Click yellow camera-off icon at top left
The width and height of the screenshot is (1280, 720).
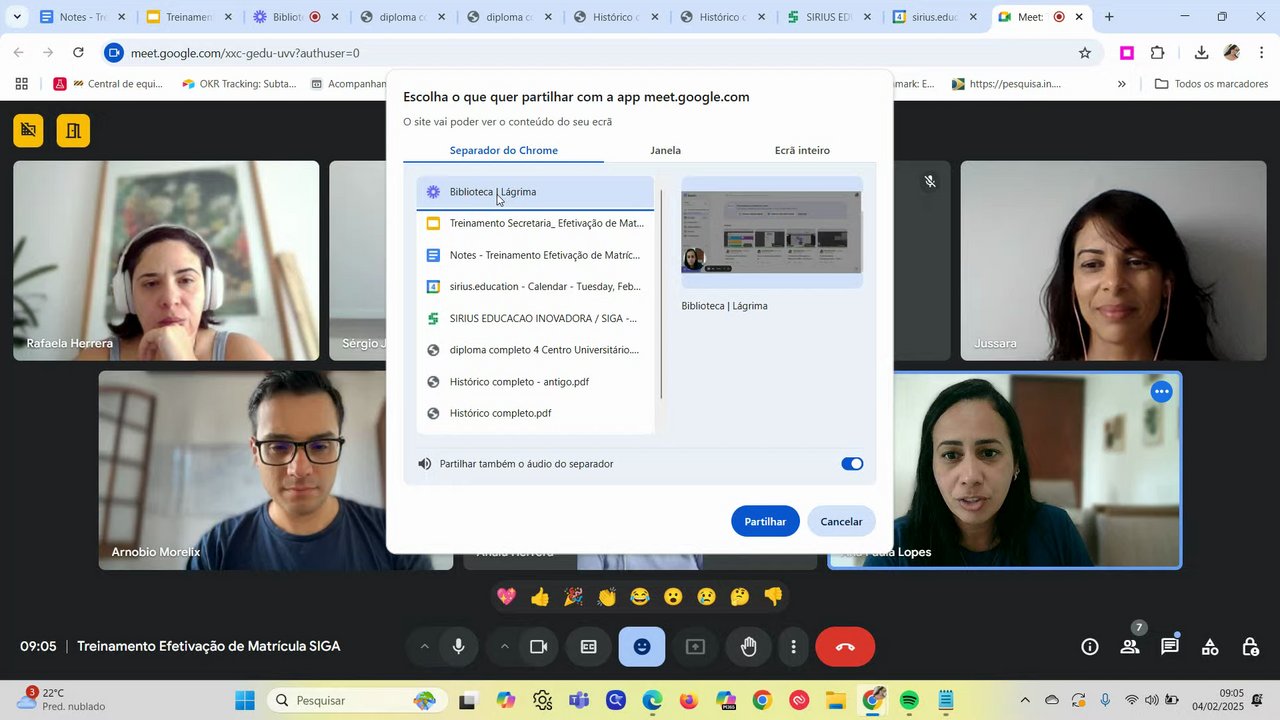29,130
